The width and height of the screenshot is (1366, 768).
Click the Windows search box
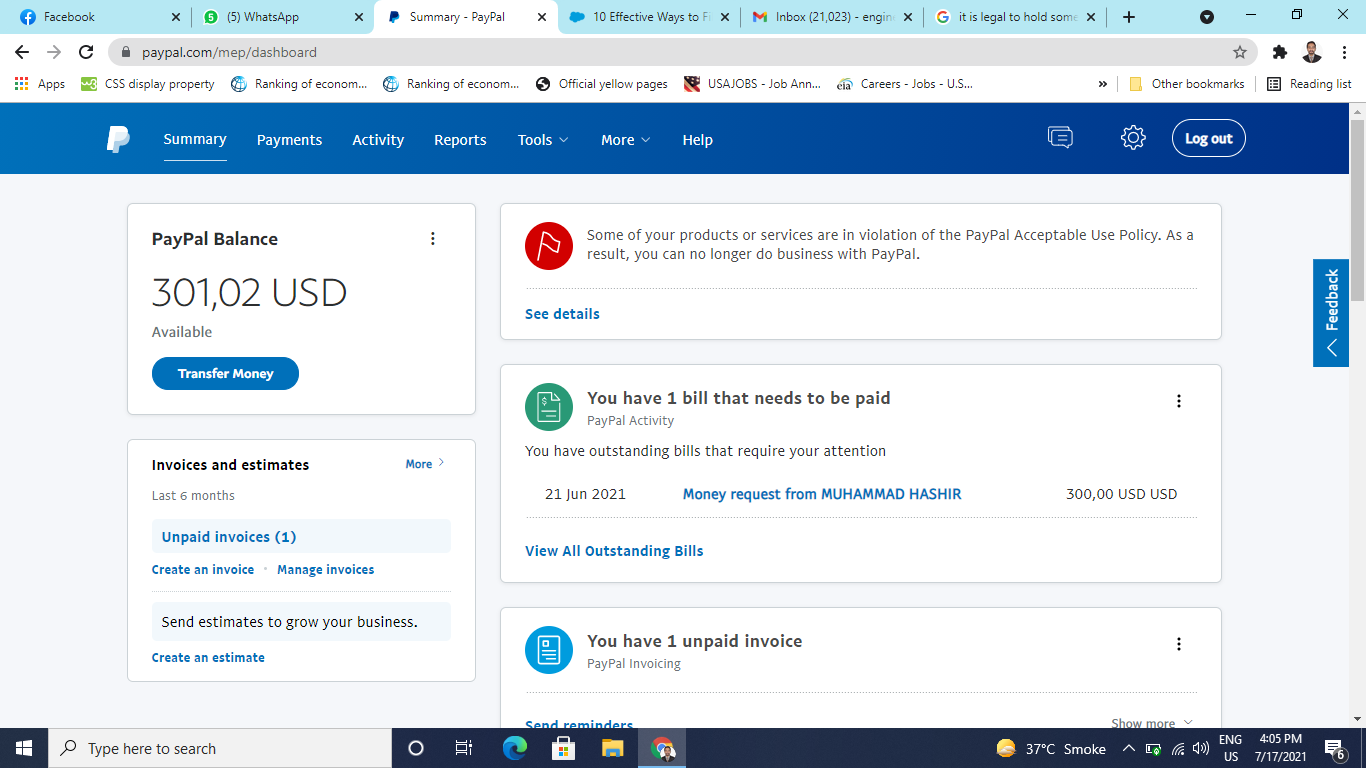tap(219, 748)
